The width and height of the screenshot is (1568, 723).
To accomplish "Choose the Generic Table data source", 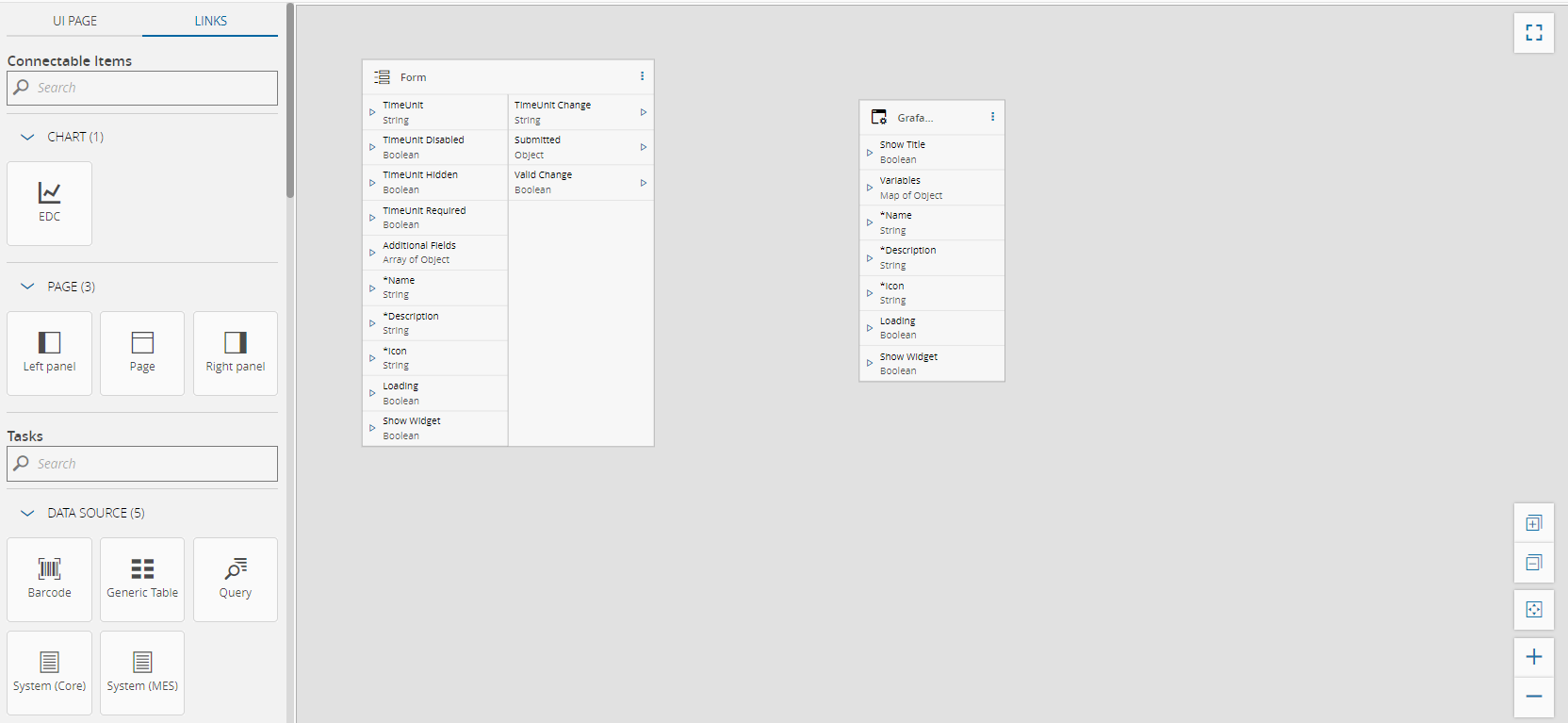I will point(142,579).
